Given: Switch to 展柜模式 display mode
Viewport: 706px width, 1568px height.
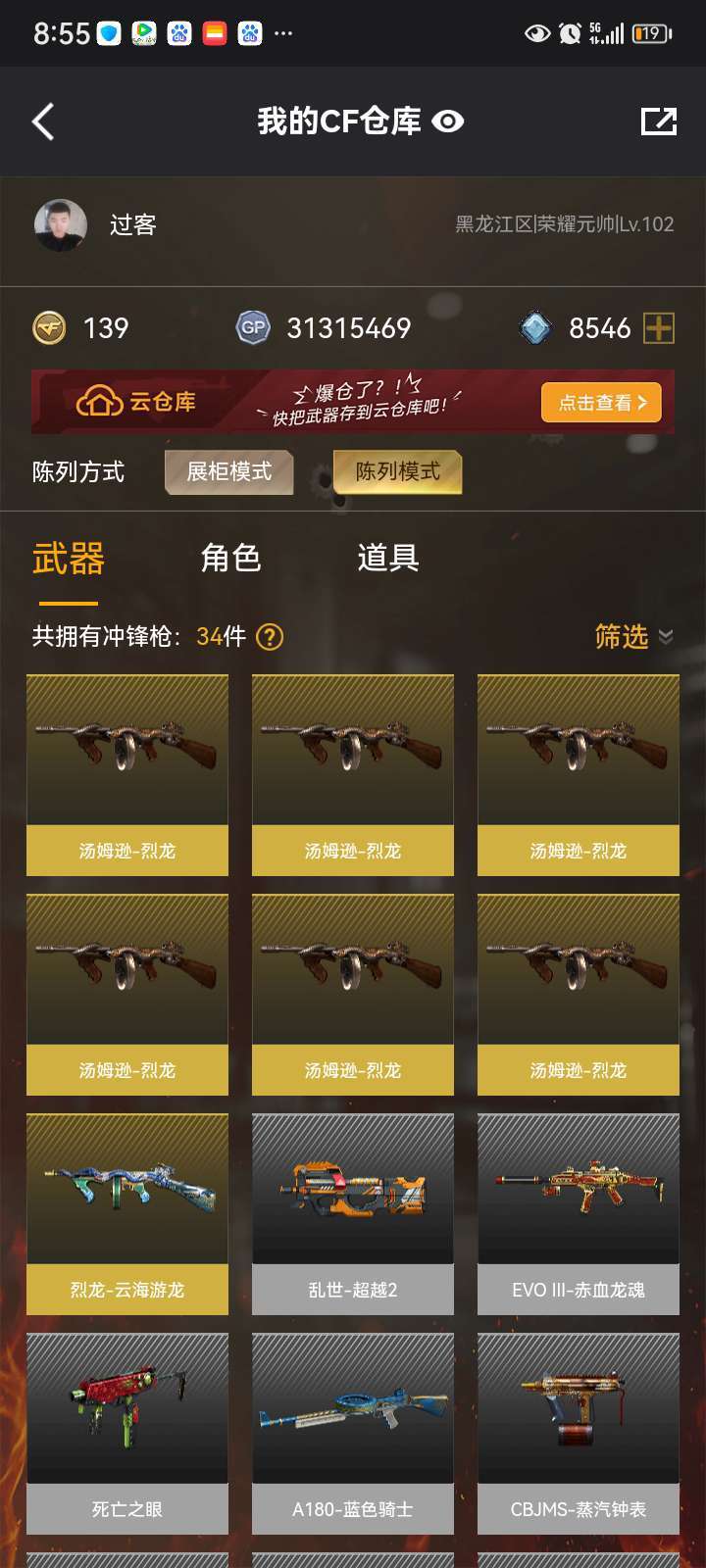Looking at the screenshot, I should coord(229,471).
